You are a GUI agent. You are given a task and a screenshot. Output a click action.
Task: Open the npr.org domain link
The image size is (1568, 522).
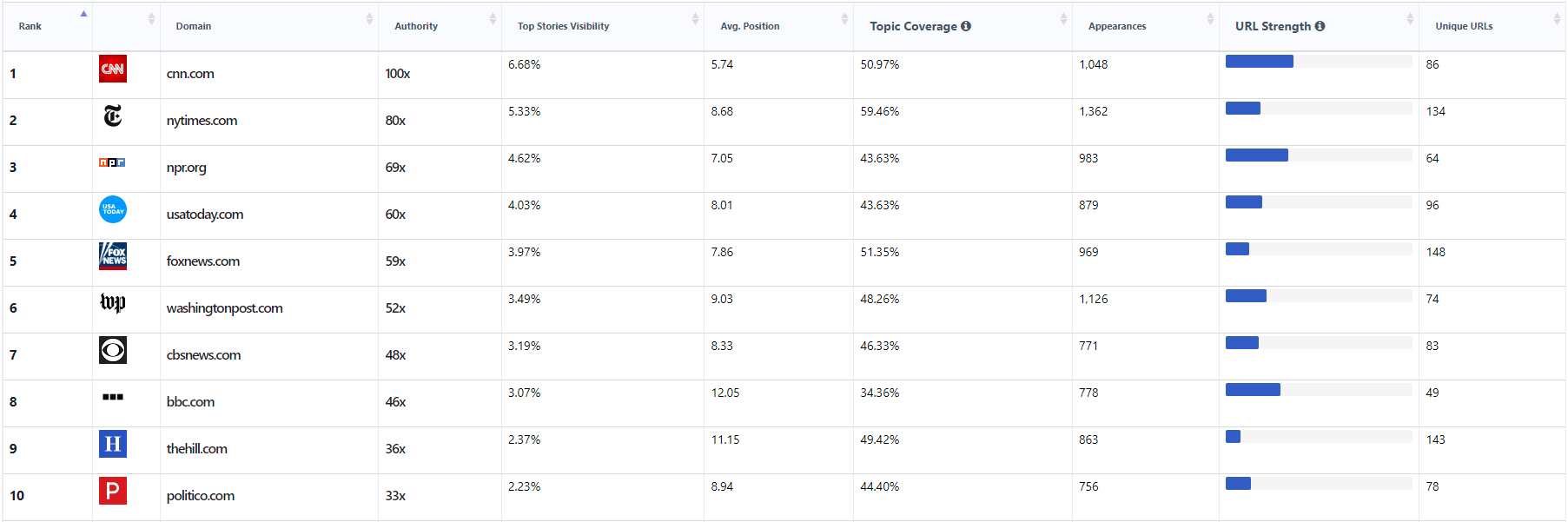pyautogui.click(x=186, y=168)
